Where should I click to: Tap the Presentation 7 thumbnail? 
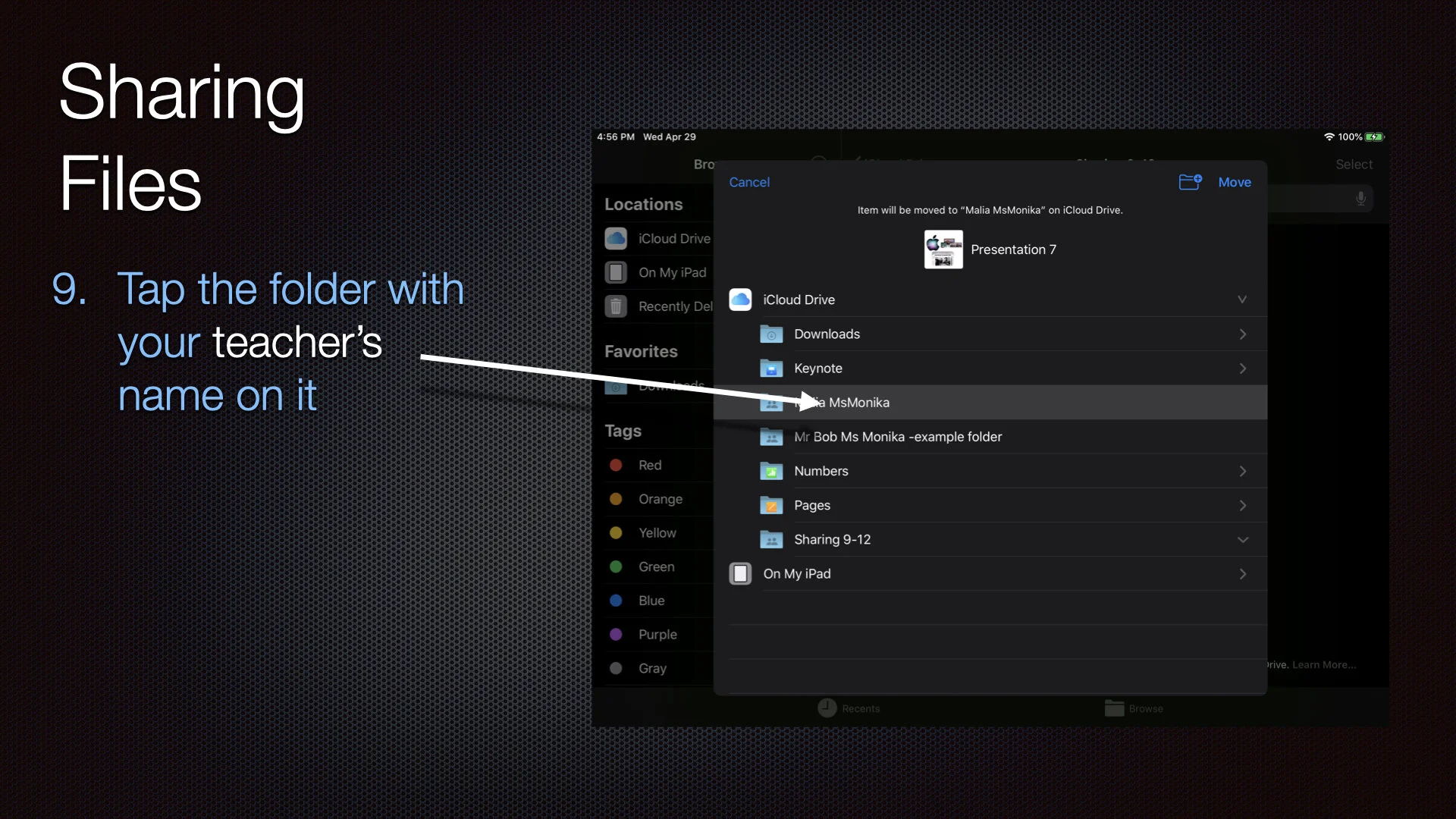click(943, 249)
